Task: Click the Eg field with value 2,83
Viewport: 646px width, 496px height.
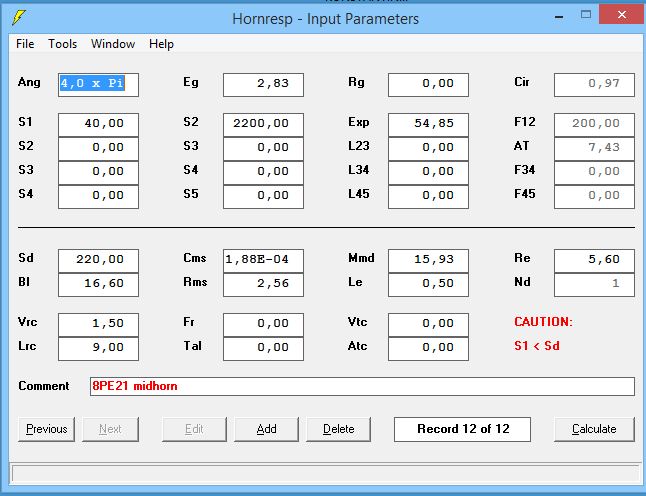Action: [263, 85]
